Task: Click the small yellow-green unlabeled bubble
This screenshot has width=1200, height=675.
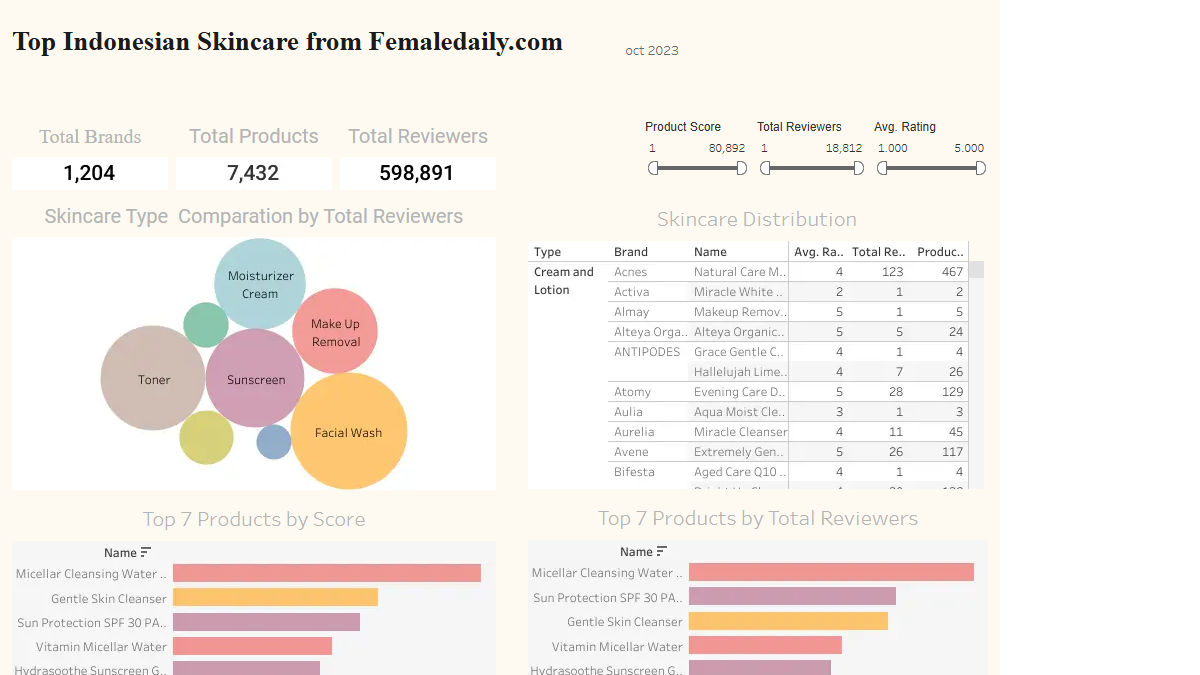Action: pyautogui.click(x=207, y=437)
